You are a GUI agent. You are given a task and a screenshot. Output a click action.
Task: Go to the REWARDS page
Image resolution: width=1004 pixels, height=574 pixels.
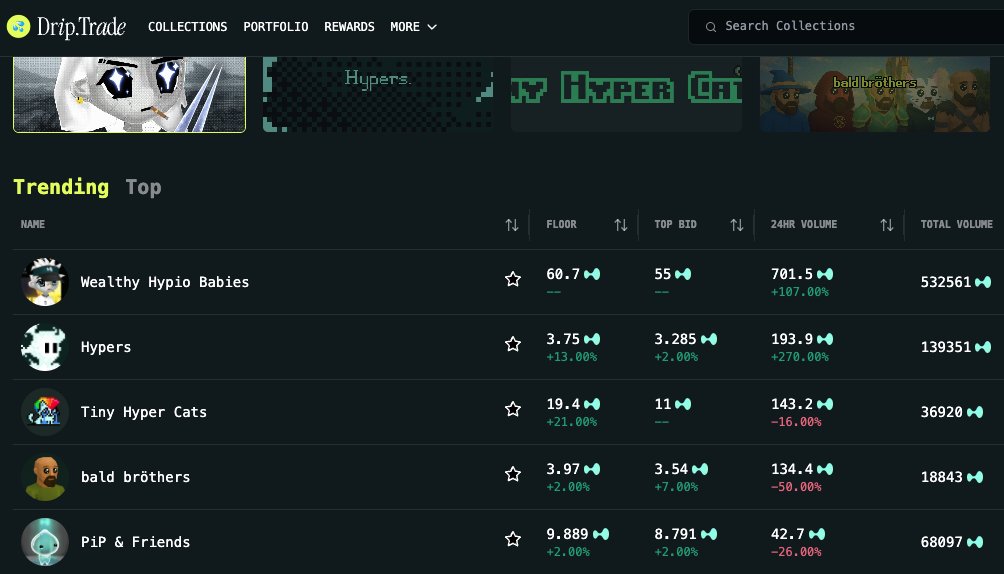click(x=349, y=27)
